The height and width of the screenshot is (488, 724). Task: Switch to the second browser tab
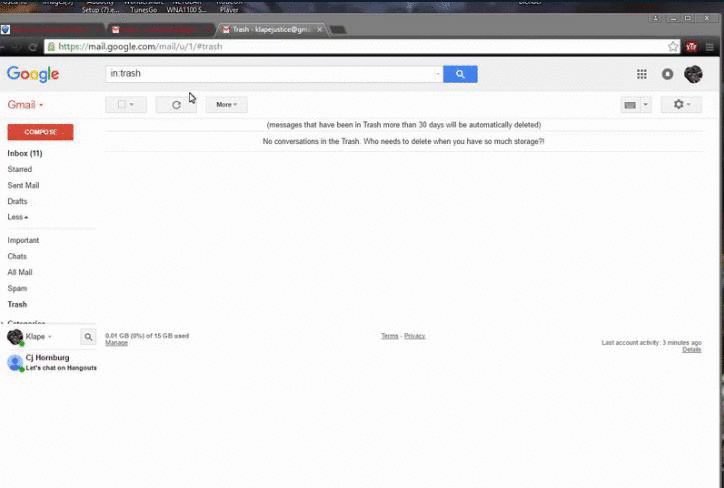pyautogui.click(x=161, y=30)
